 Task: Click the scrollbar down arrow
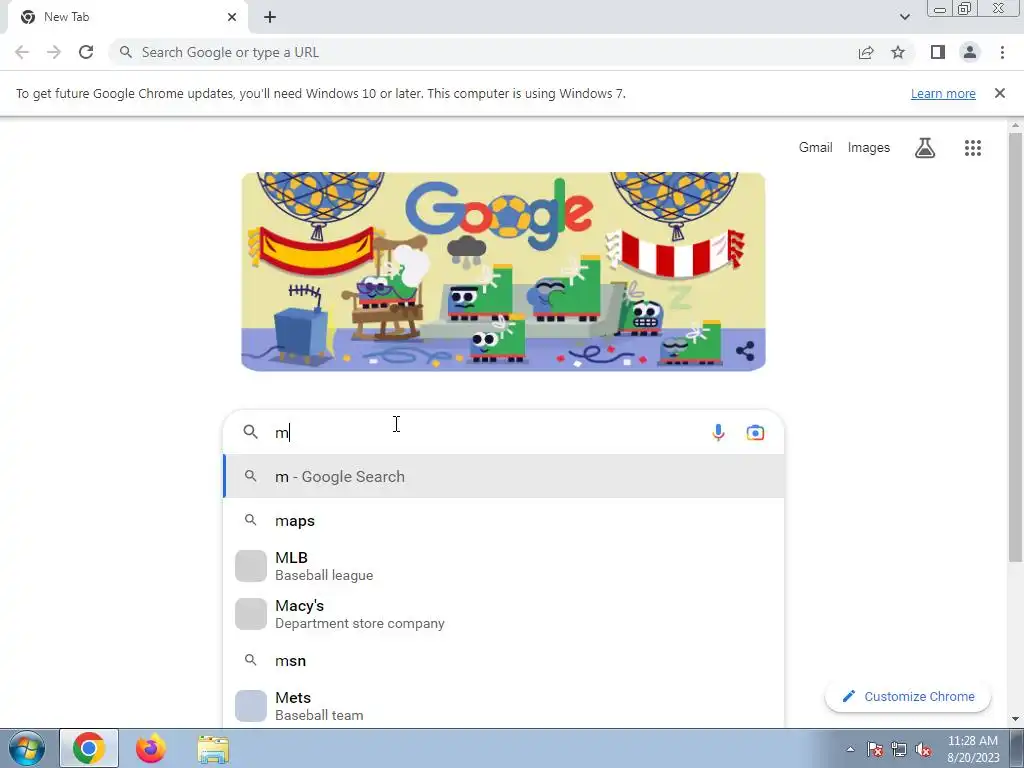pyautogui.click(x=1015, y=719)
